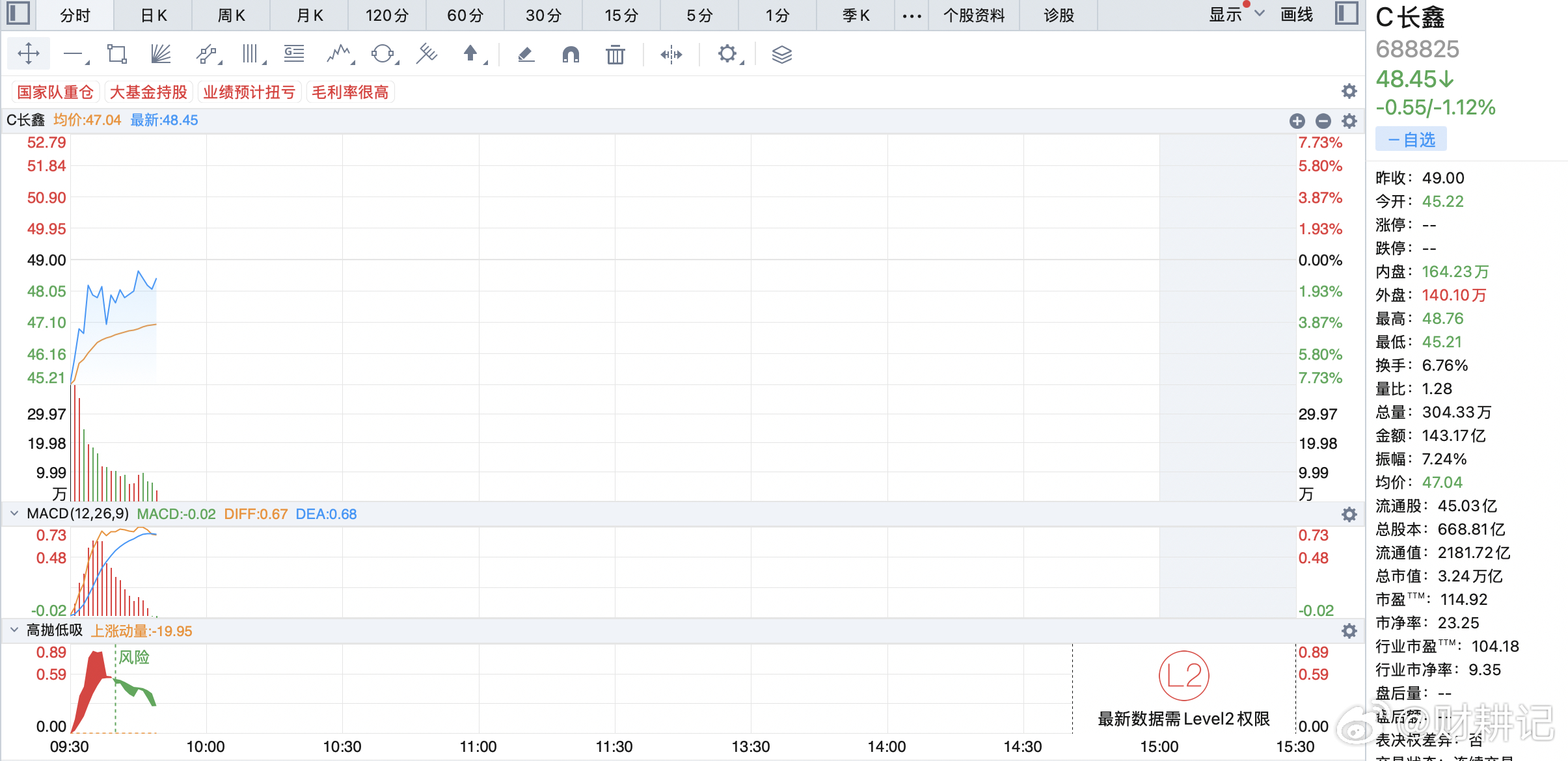This screenshot has width=1568, height=761.
Task: Delete all drawings with trash icon
Action: click(615, 55)
